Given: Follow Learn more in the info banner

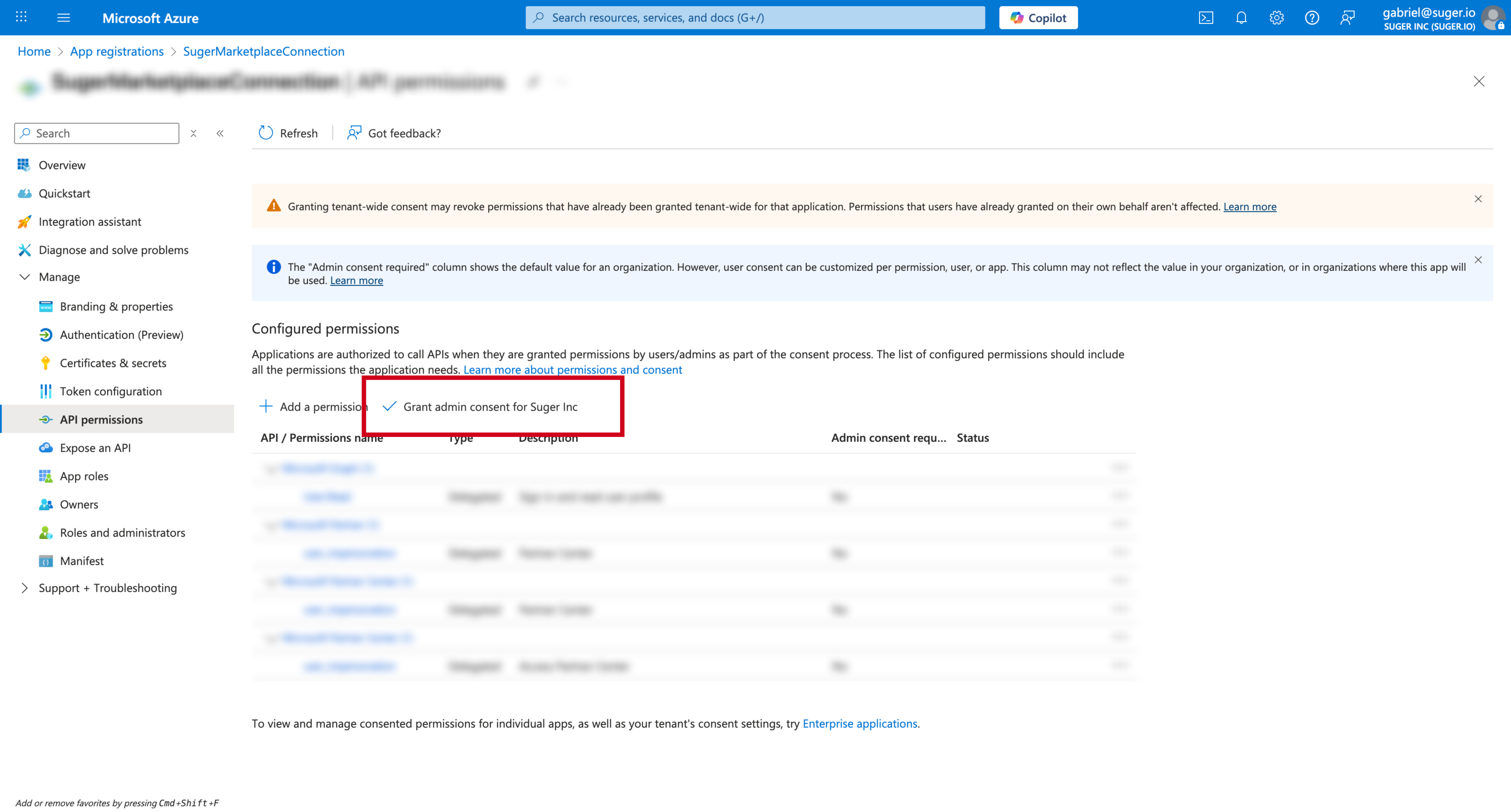Looking at the screenshot, I should pos(357,281).
